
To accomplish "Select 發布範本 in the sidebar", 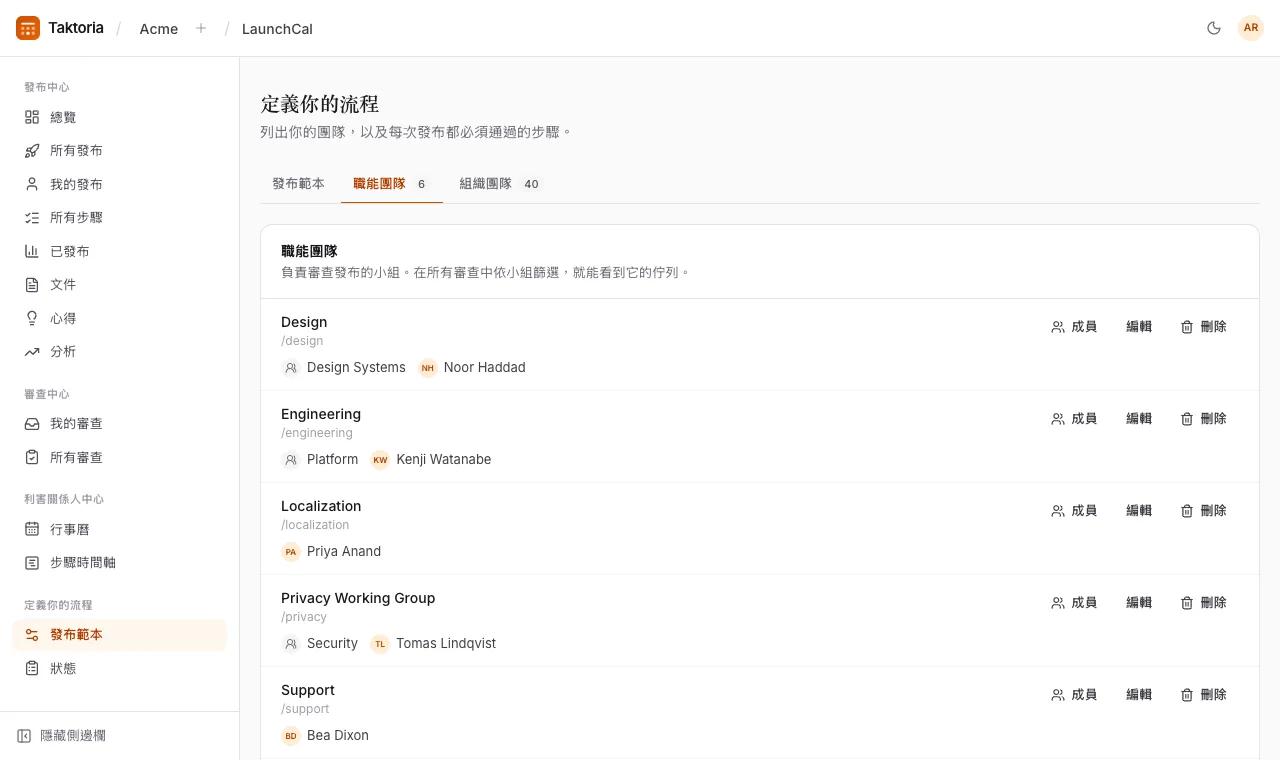I will pos(120,635).
